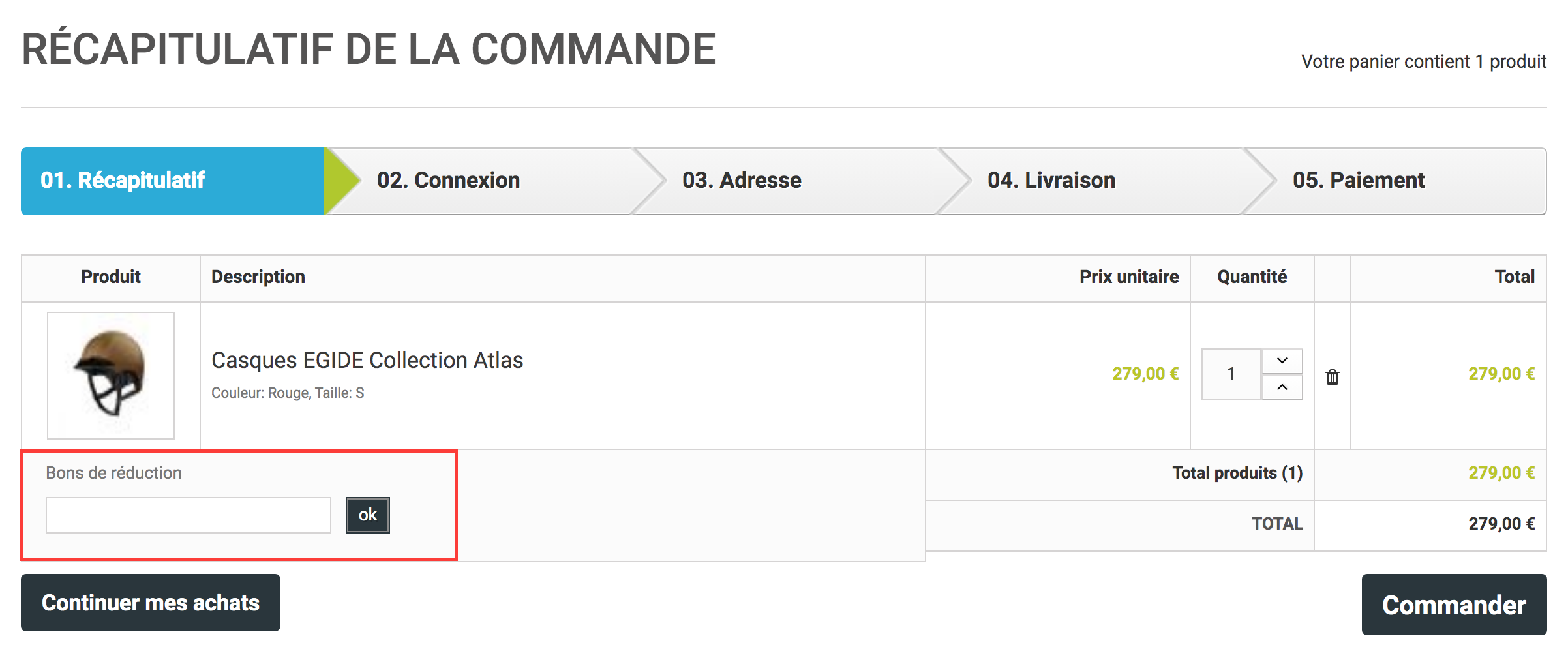
Task: Open Casques EGIDE Collection Atlas link
Action: (x=367, y=360)
